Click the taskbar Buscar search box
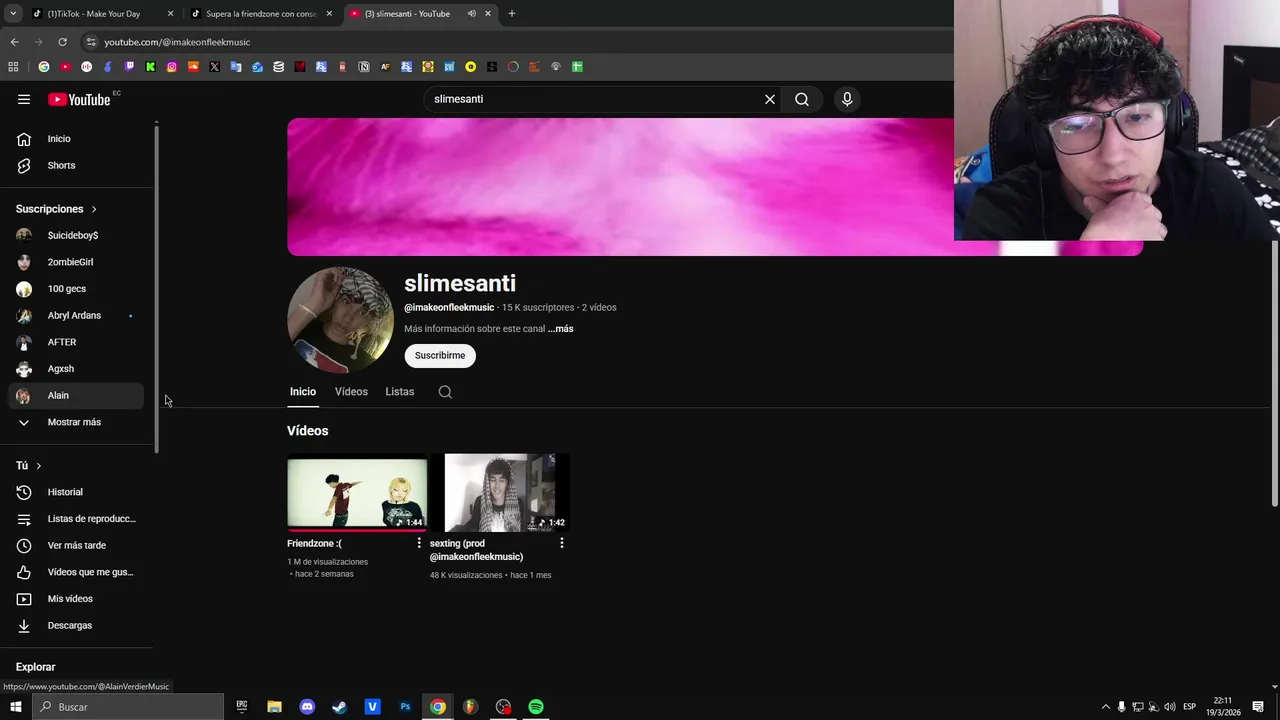The width and height of the screenshot is (1280, 720). [x=127, y=707]
